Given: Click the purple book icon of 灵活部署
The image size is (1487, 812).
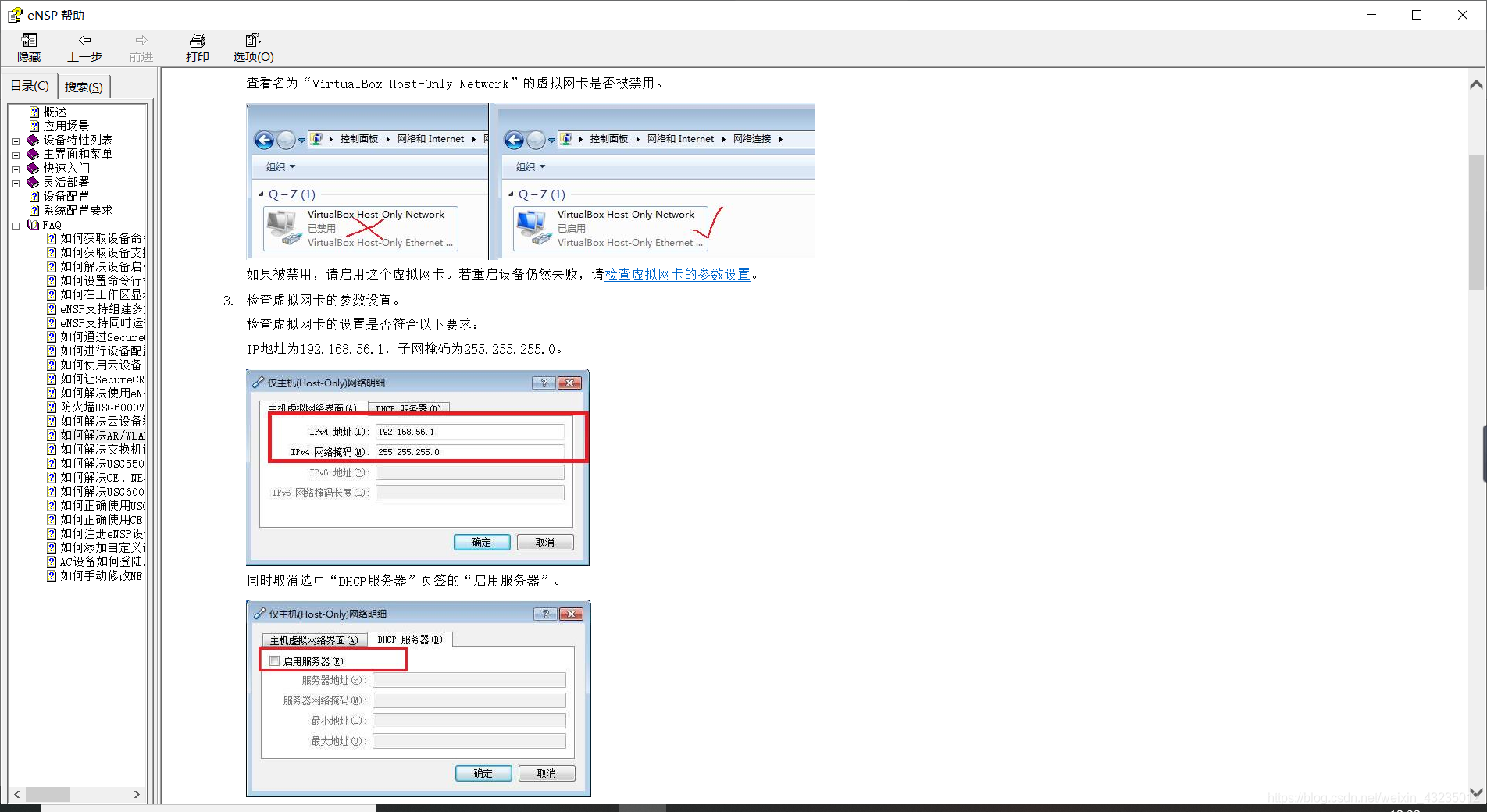Looking at the screenshot, I should click(33, 182).
